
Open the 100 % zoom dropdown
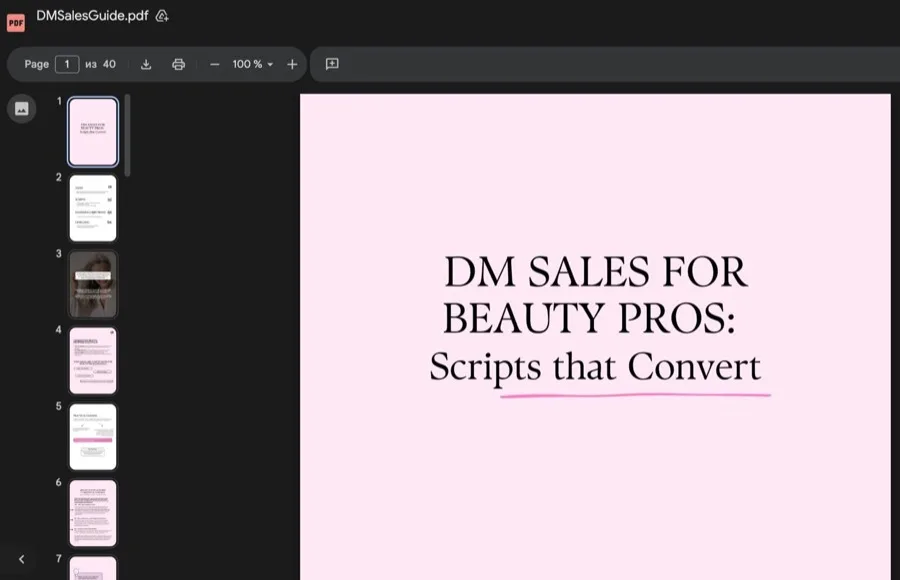253,64
